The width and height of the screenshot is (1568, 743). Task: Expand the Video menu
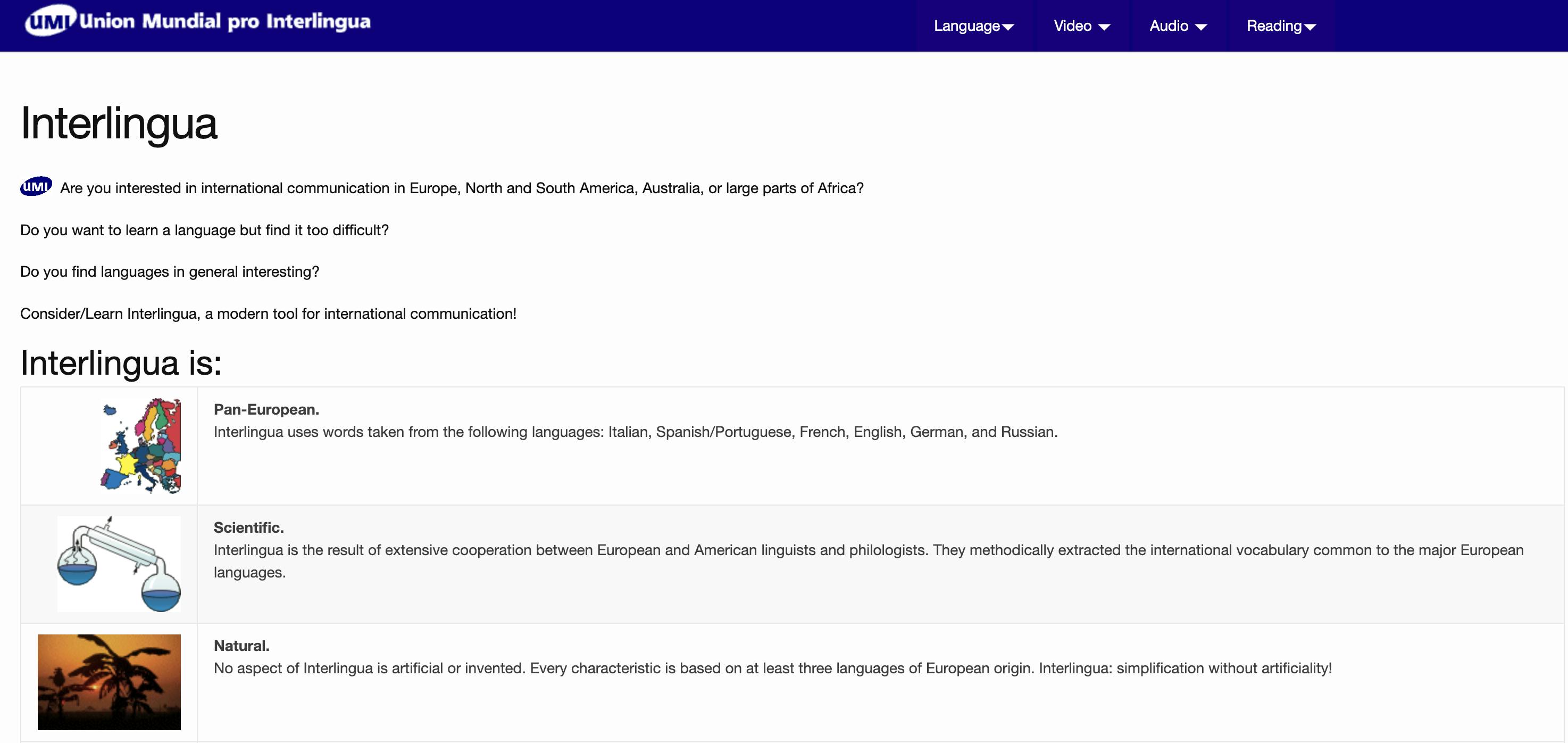[1081, 26]
